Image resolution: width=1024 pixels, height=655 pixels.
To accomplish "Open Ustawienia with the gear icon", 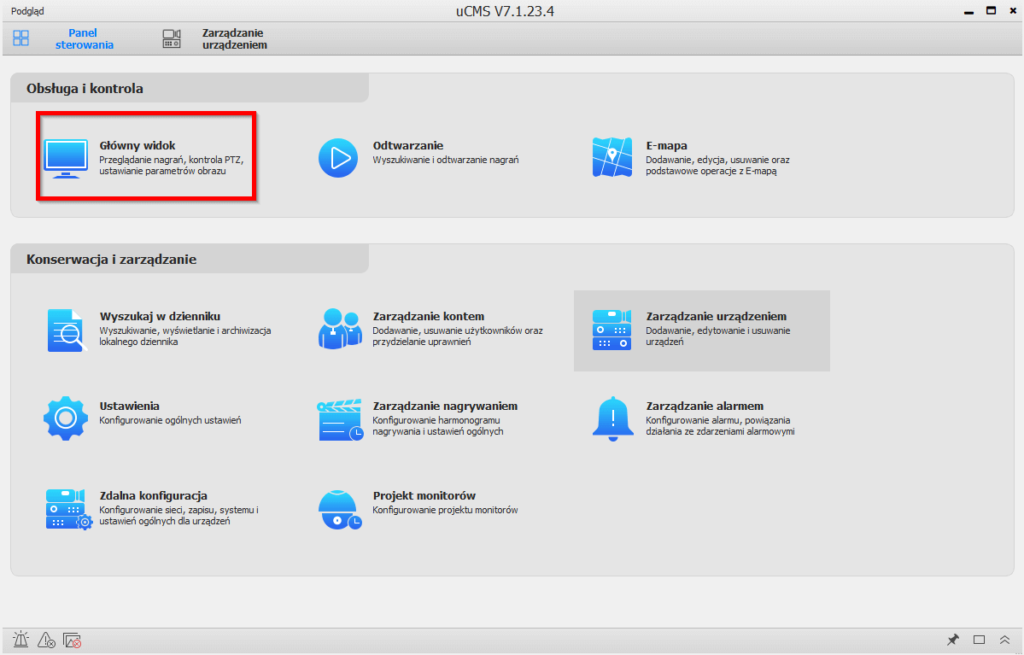I will (66, 419).
